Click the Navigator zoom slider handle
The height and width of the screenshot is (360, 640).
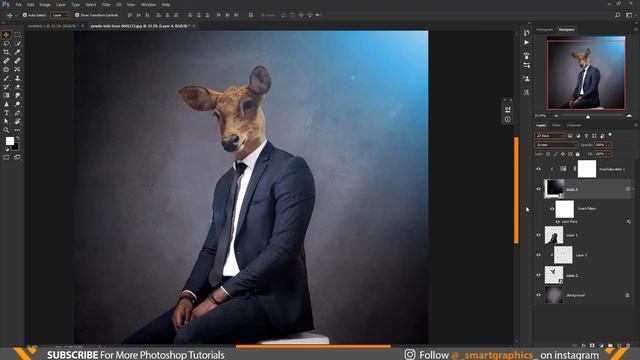point(588,117)
